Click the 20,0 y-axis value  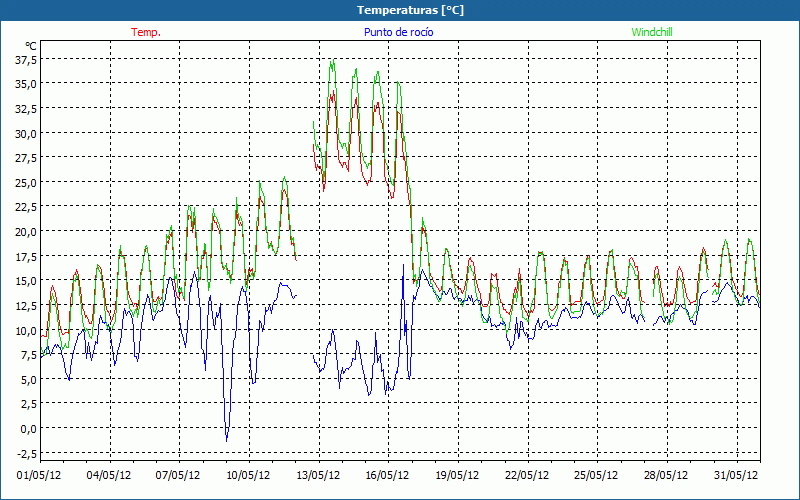[x=27, y=232]
